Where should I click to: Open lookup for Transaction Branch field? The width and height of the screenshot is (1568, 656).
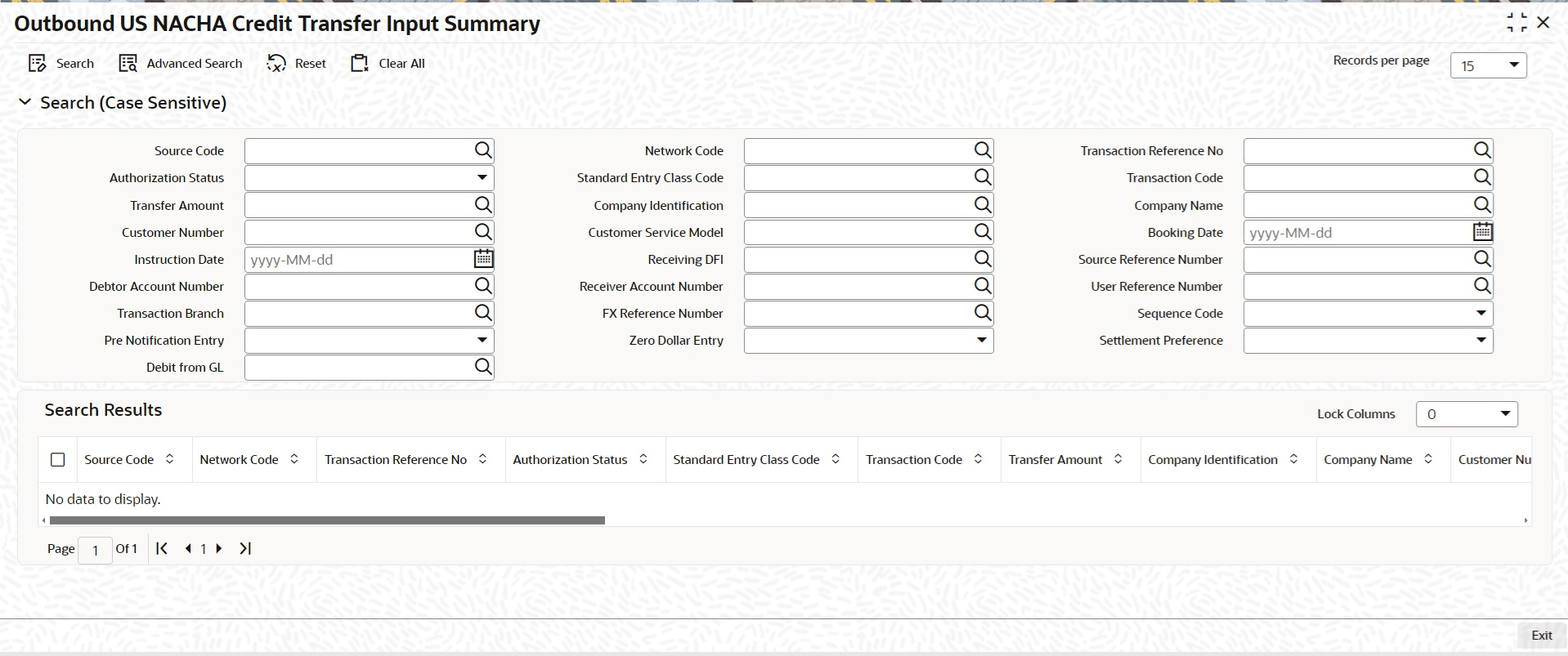pyautogui.click(x=483, y=313)
